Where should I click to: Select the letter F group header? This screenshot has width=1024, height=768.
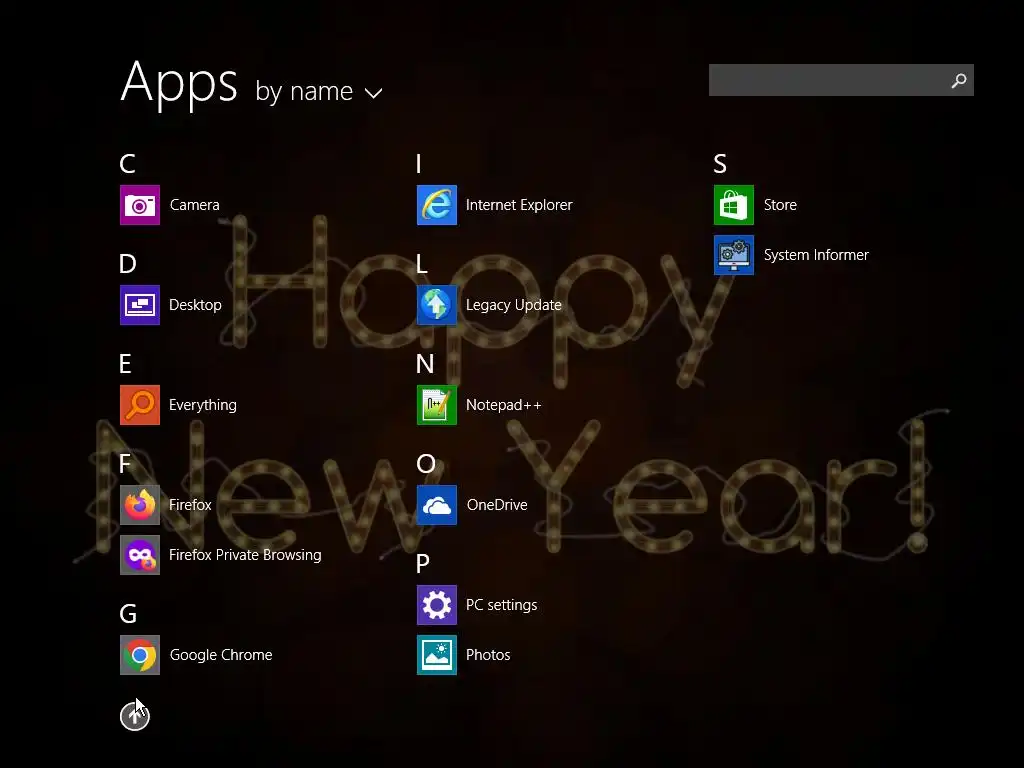click(125, 464)
